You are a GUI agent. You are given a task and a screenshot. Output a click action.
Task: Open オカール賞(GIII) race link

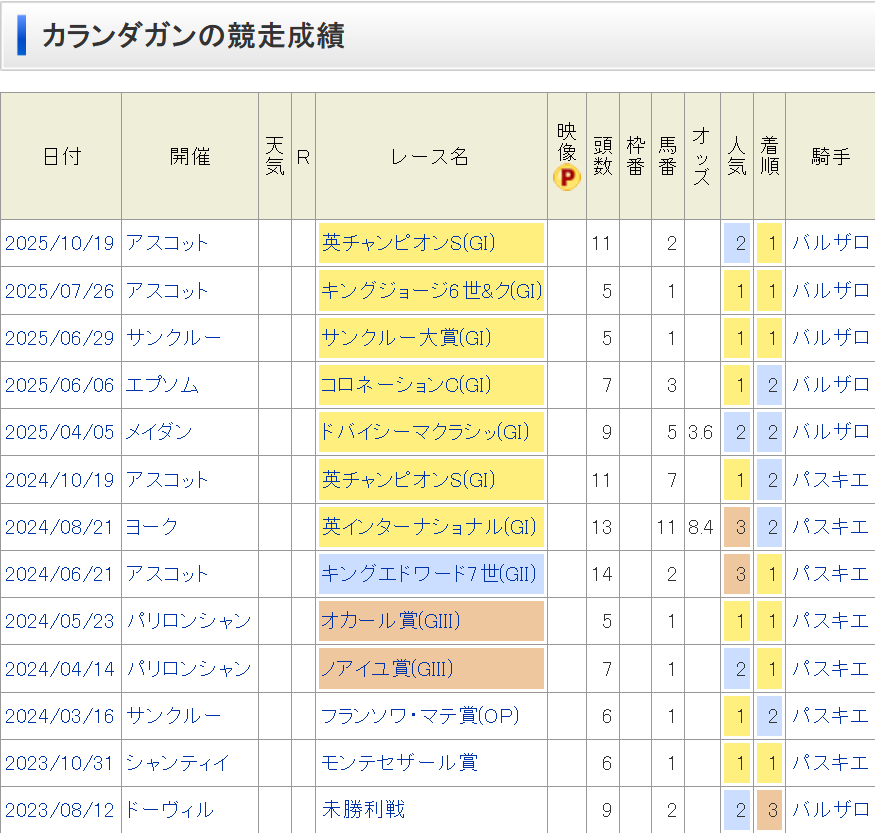click(391, 621)
